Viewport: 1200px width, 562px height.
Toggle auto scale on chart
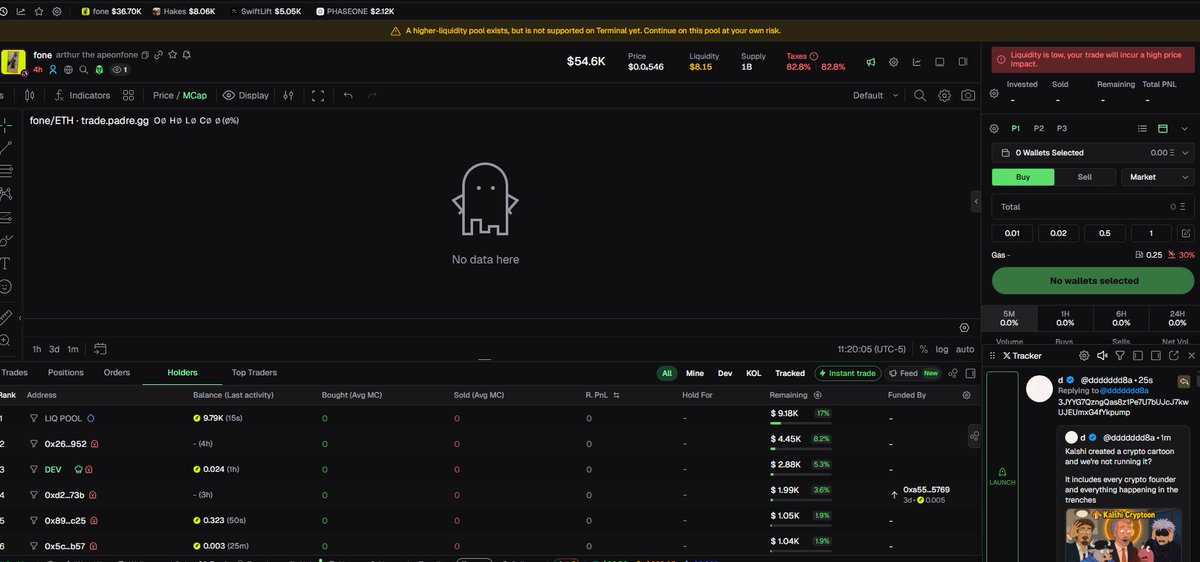[x=965, y=350]
